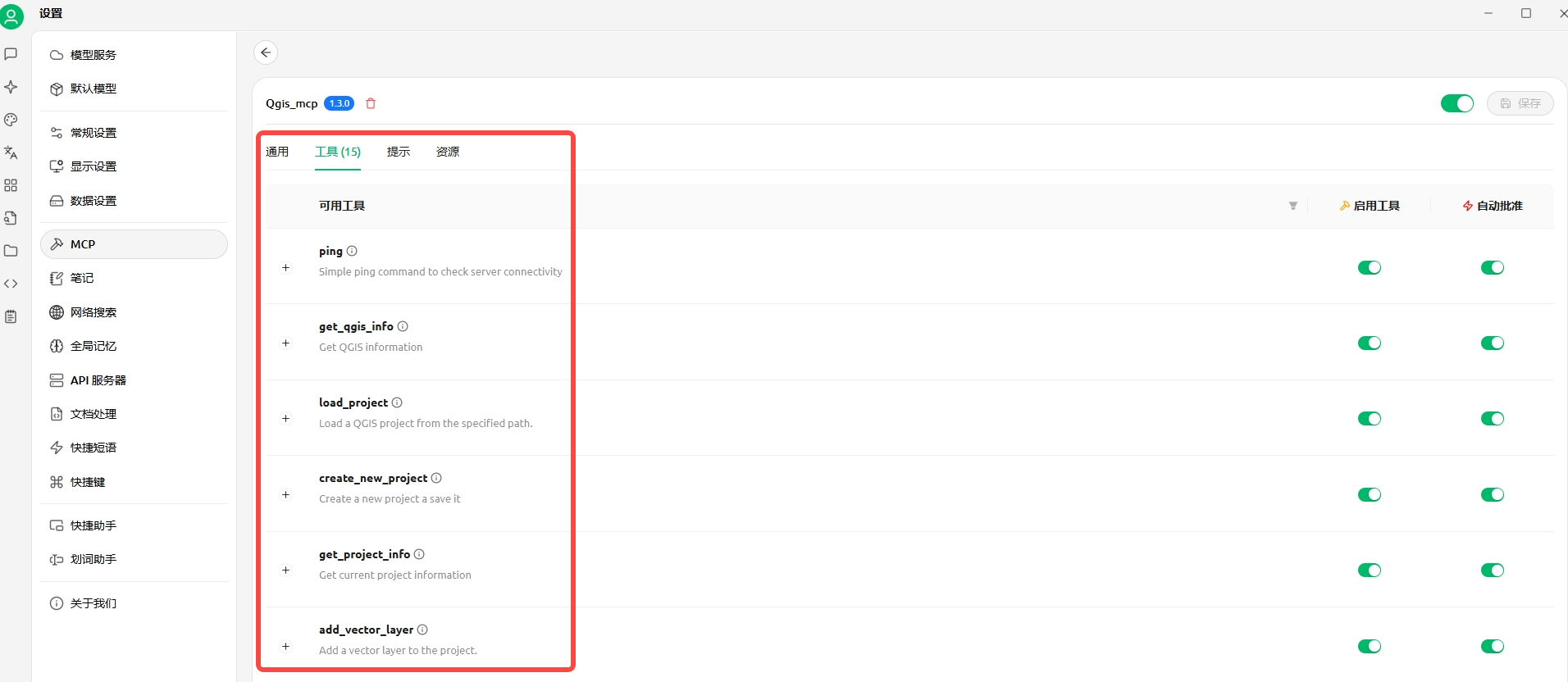Click the 1.3.0 version badge
Viewport: 1568px width, 682px height.
pyautogui.click(x=339, y=103)
